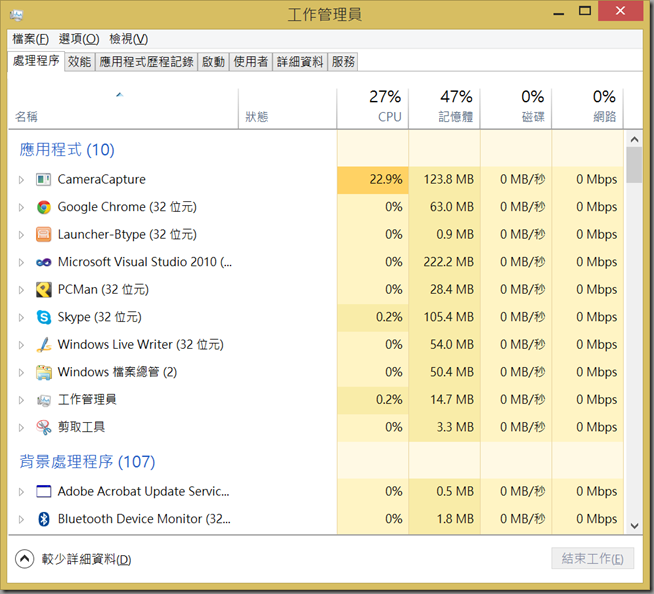The height and width of the screenshot is (594, 654).
Task: Click the PCMan icon
Action: click(43, 290)
